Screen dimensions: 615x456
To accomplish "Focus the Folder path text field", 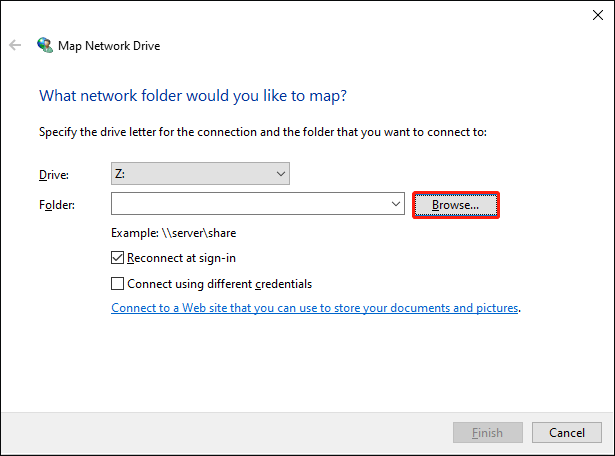I will (x=251, y=203).
